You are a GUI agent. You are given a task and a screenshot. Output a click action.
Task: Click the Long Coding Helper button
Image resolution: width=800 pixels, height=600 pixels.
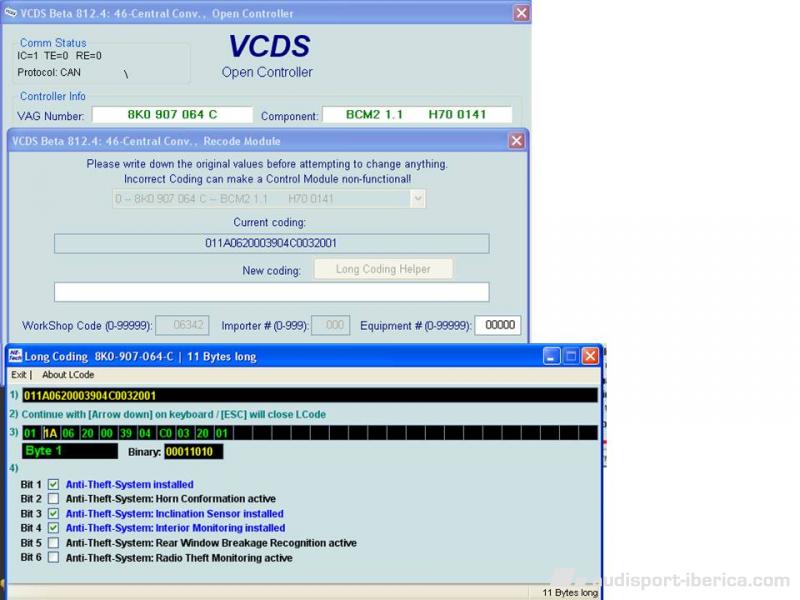pyautogui.click(x=383, y=269)
